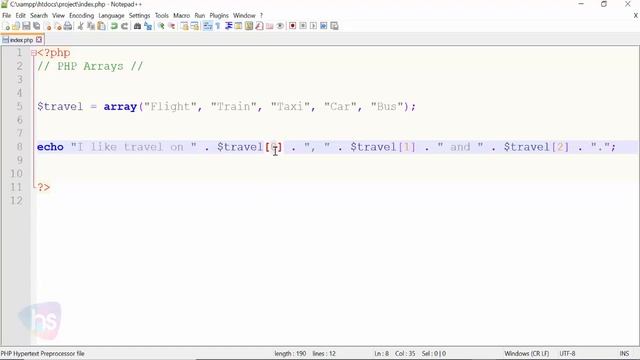Click the Playback macro icon

click(313, 26)
